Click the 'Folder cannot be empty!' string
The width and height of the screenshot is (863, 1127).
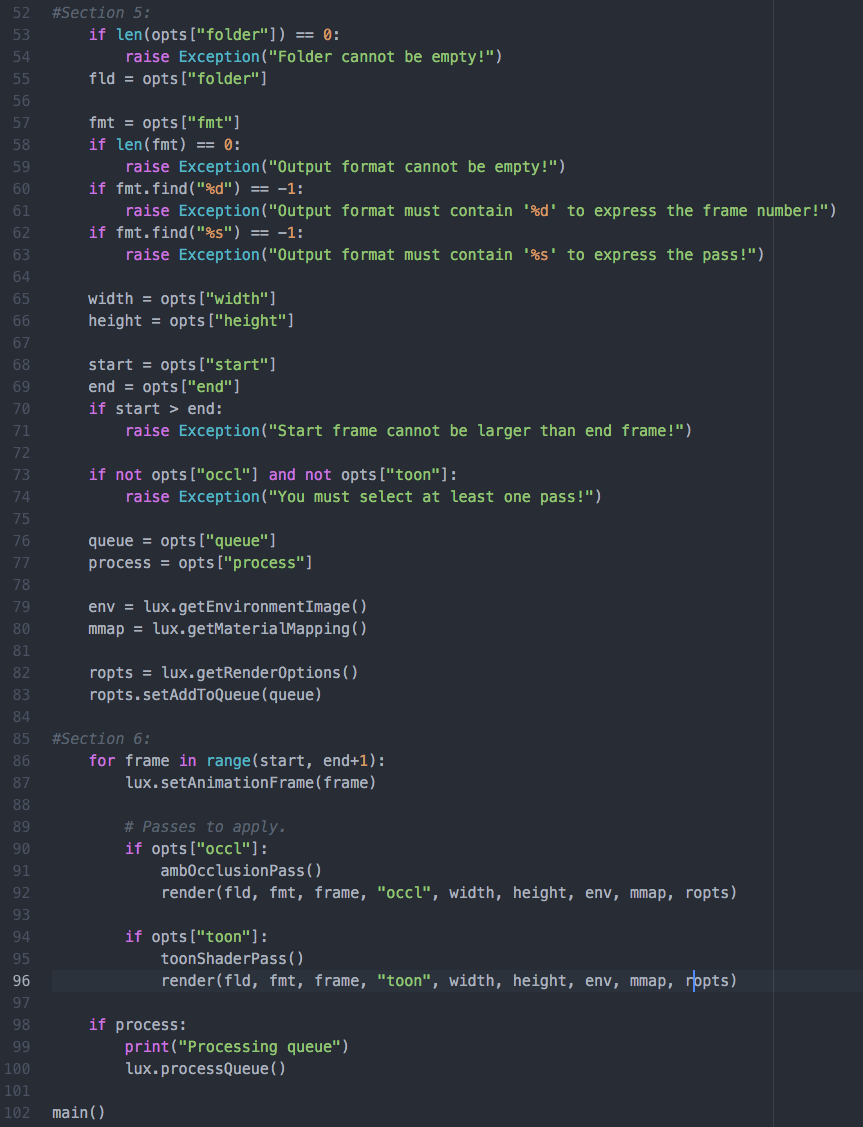coord(382,57)
